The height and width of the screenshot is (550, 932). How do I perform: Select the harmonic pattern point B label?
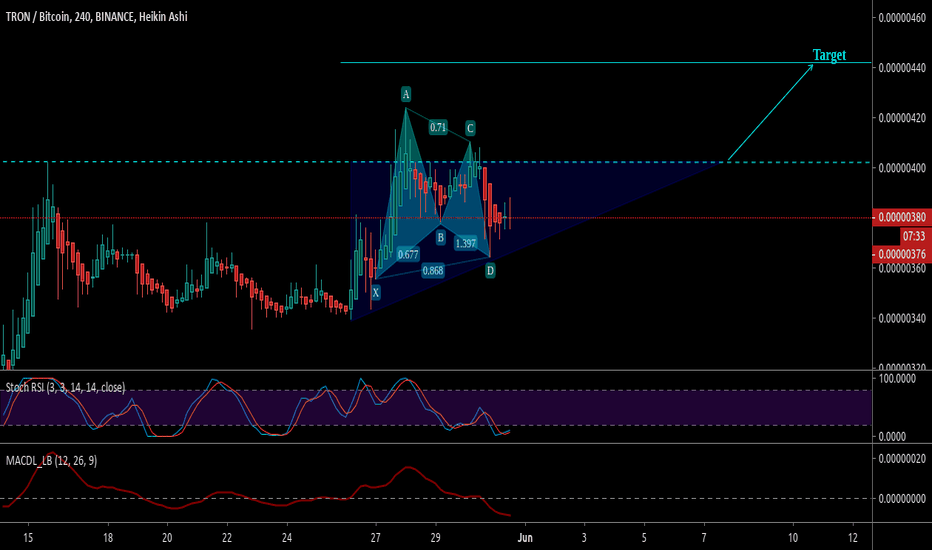(440, 238)
